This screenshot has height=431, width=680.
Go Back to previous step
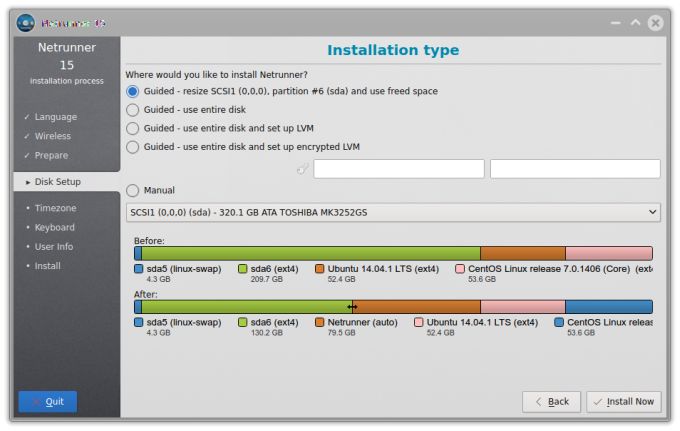(x=552, y=402)
